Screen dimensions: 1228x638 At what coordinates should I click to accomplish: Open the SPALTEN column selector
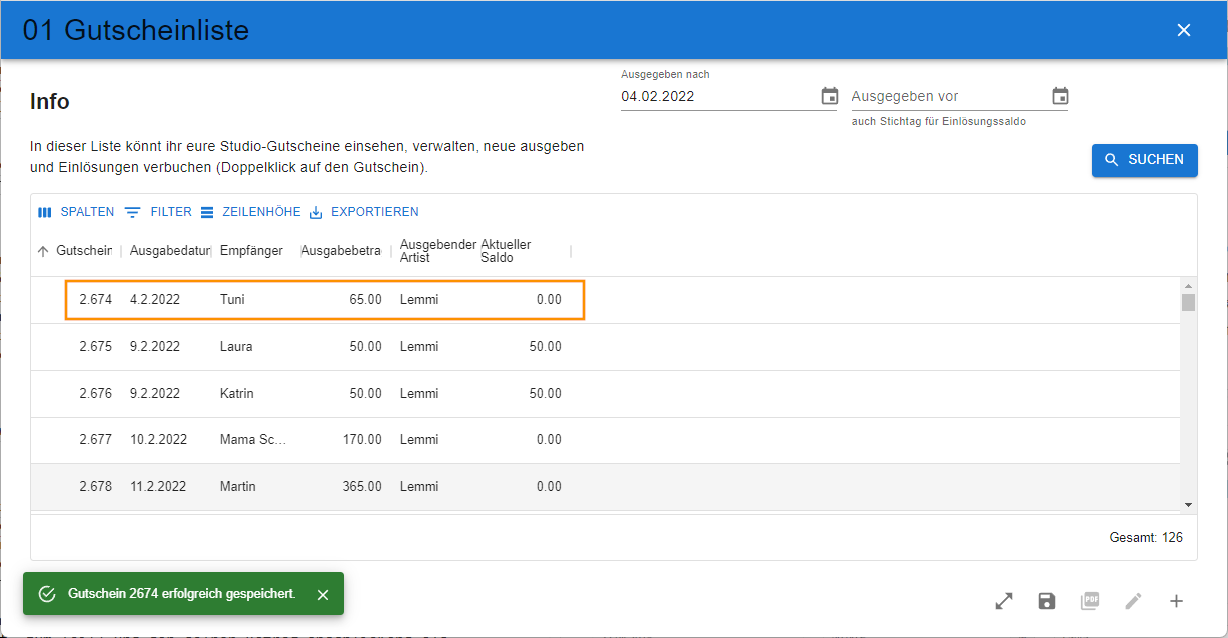76,212
